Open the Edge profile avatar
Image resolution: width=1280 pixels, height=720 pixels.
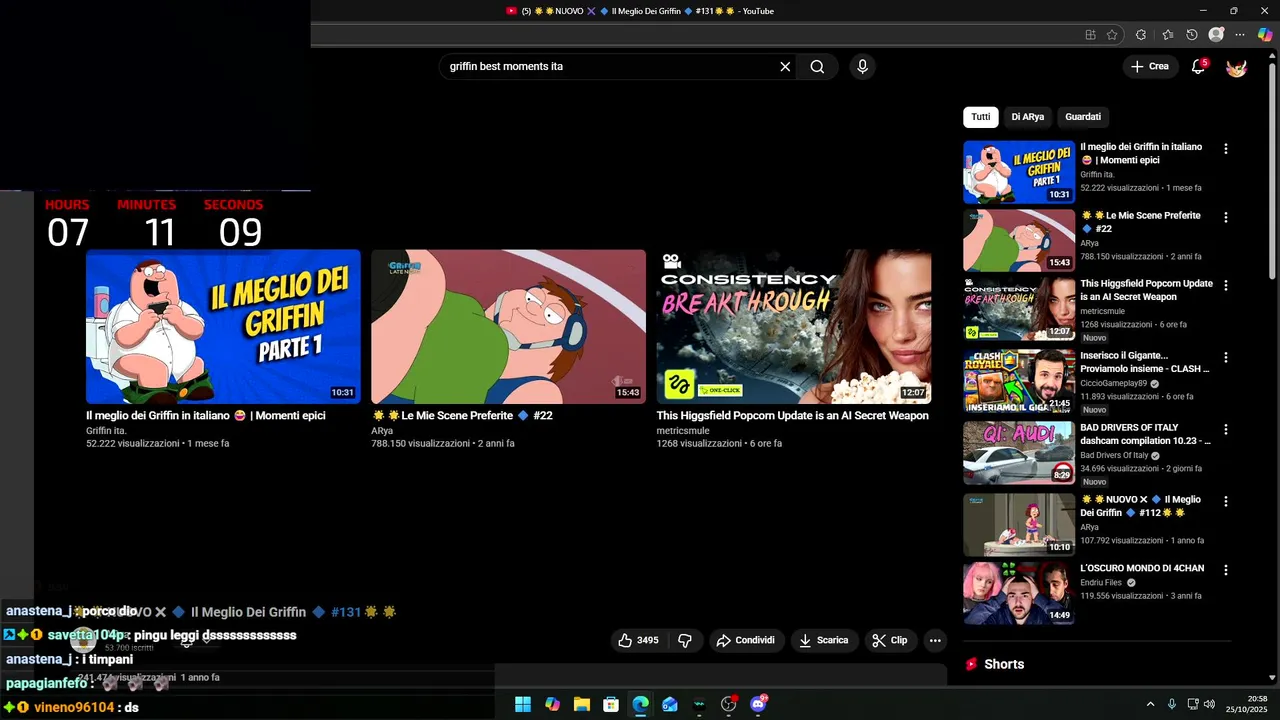pos(1216,35)
